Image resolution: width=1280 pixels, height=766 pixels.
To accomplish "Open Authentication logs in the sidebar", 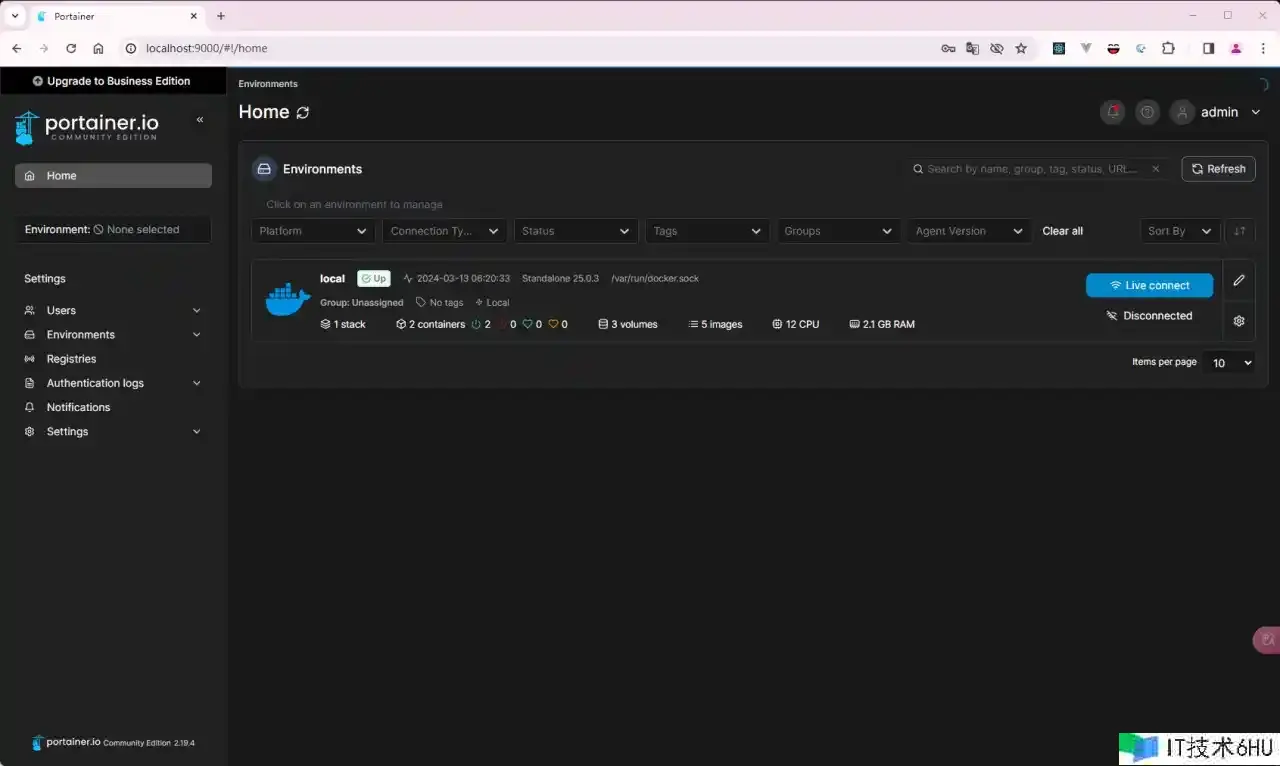I will pyautogui.click(x=95, y=383).
